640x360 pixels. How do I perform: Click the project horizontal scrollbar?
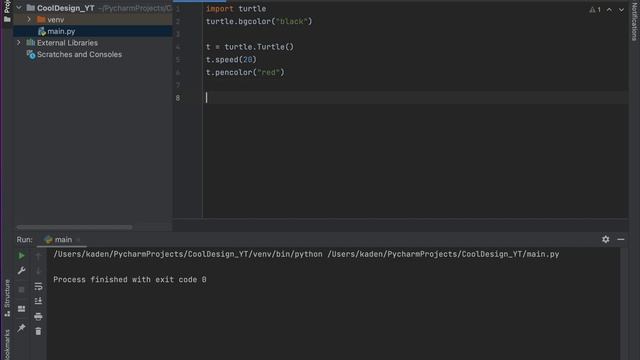click(x=75, y=227)
